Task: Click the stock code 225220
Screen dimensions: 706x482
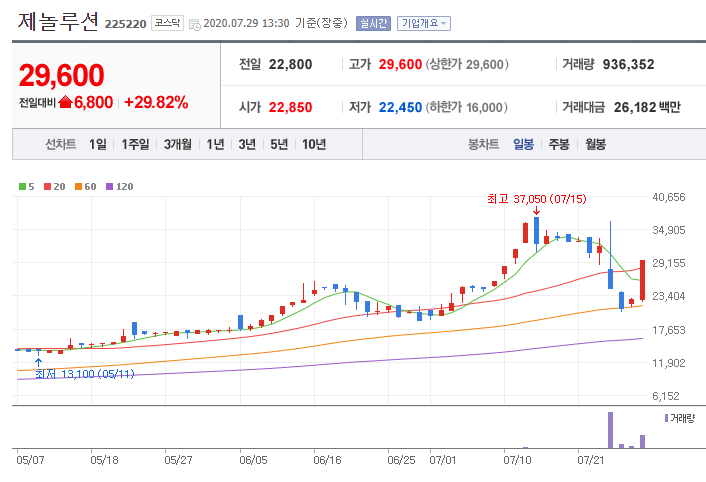Action: (126, 24)
